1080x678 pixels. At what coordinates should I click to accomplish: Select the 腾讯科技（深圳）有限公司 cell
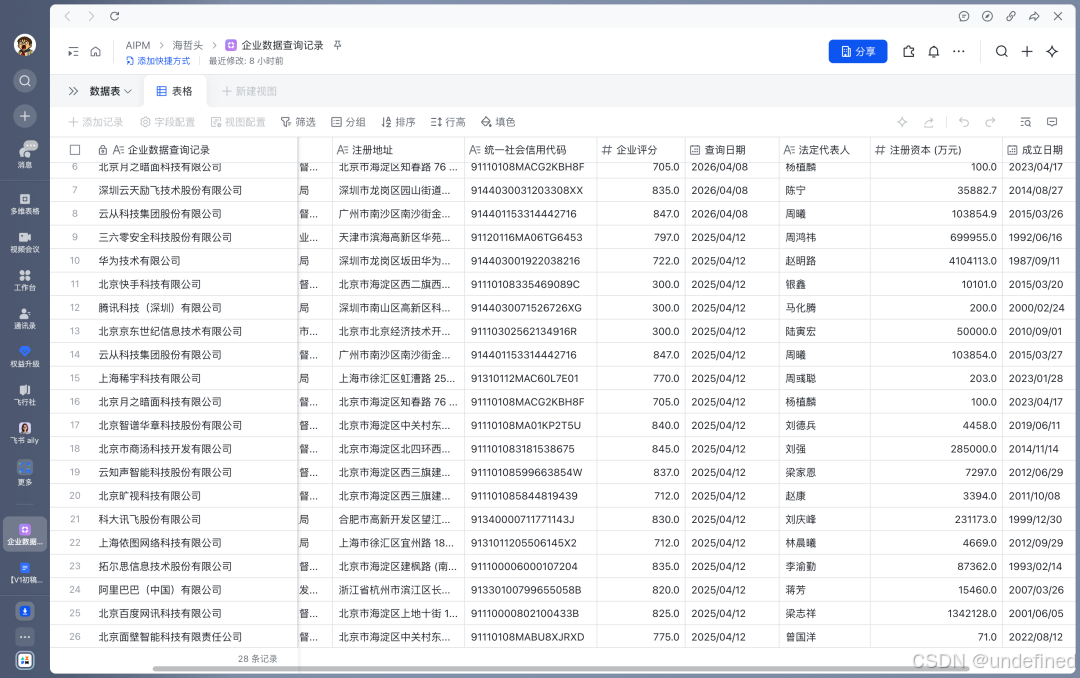pos(174,307)
